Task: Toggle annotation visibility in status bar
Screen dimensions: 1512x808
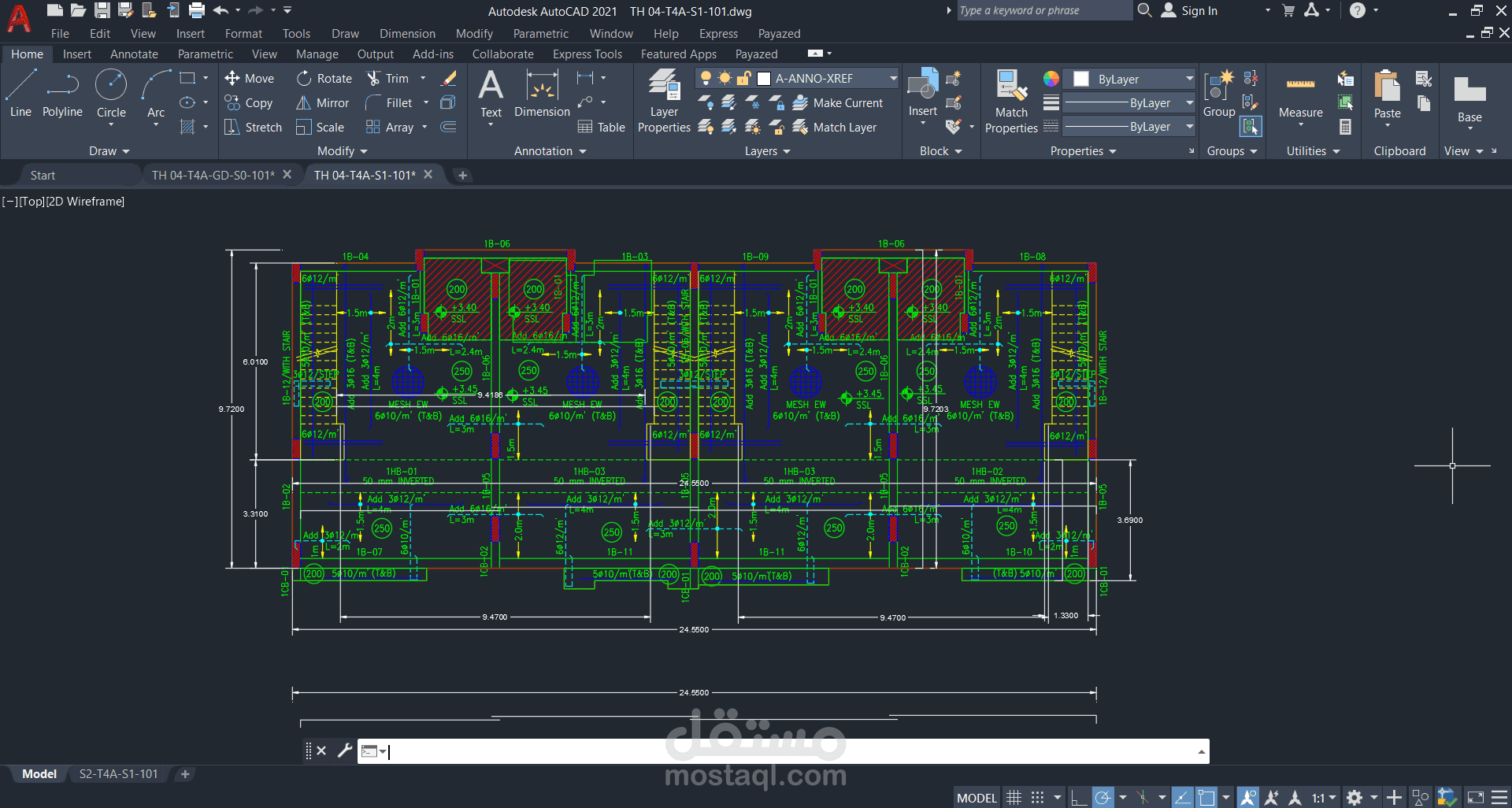Action: coord(1248,798)
